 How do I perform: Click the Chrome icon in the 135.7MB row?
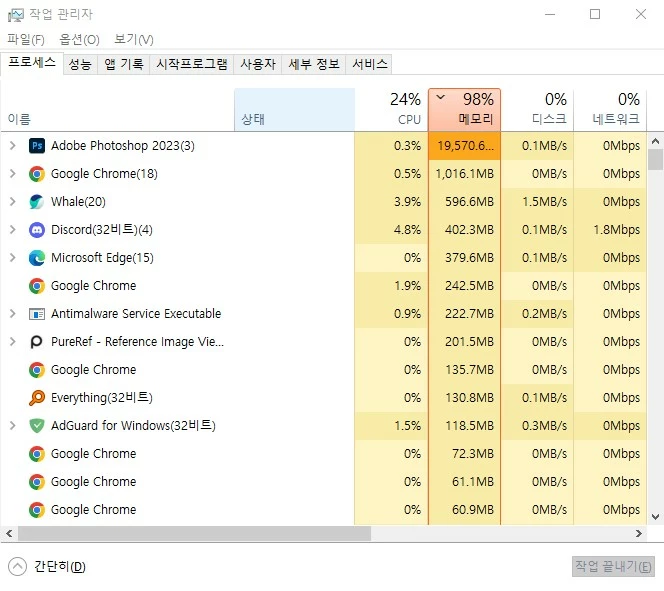(x=37, y=370)
